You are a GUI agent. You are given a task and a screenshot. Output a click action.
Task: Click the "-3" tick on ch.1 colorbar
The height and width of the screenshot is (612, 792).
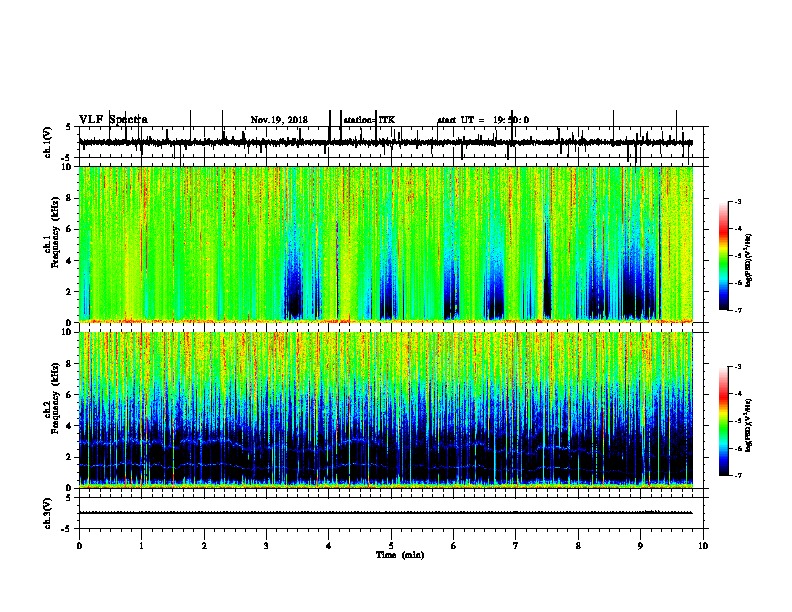click(737, 202)
